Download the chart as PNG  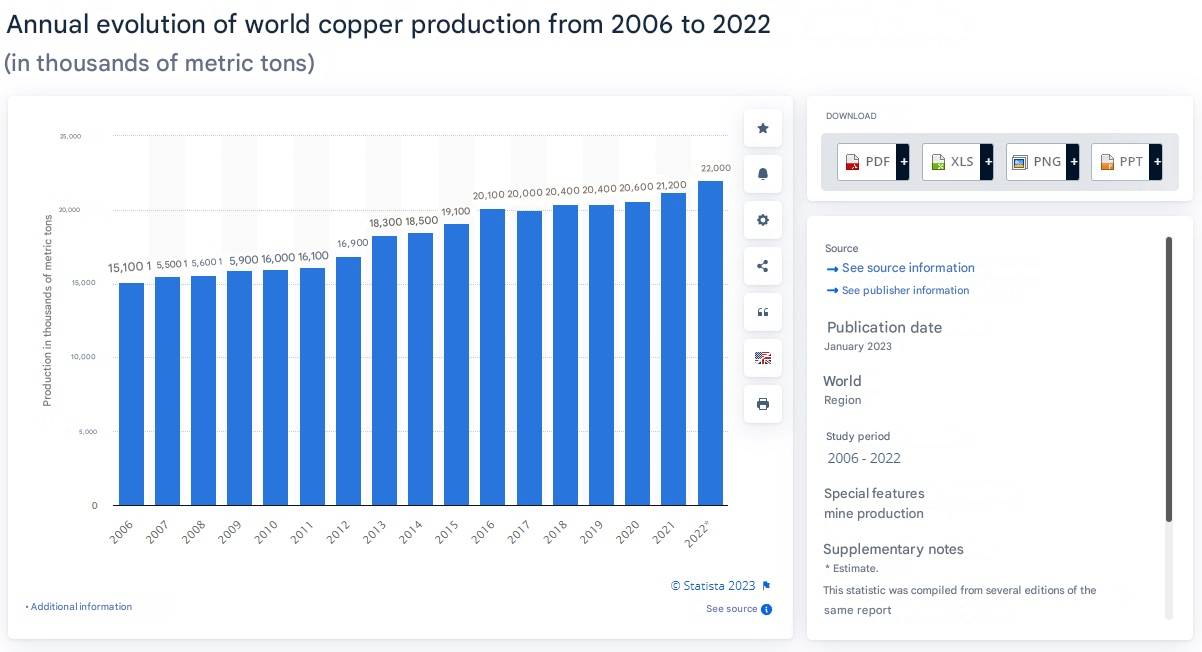click(x=1036, y=162)
